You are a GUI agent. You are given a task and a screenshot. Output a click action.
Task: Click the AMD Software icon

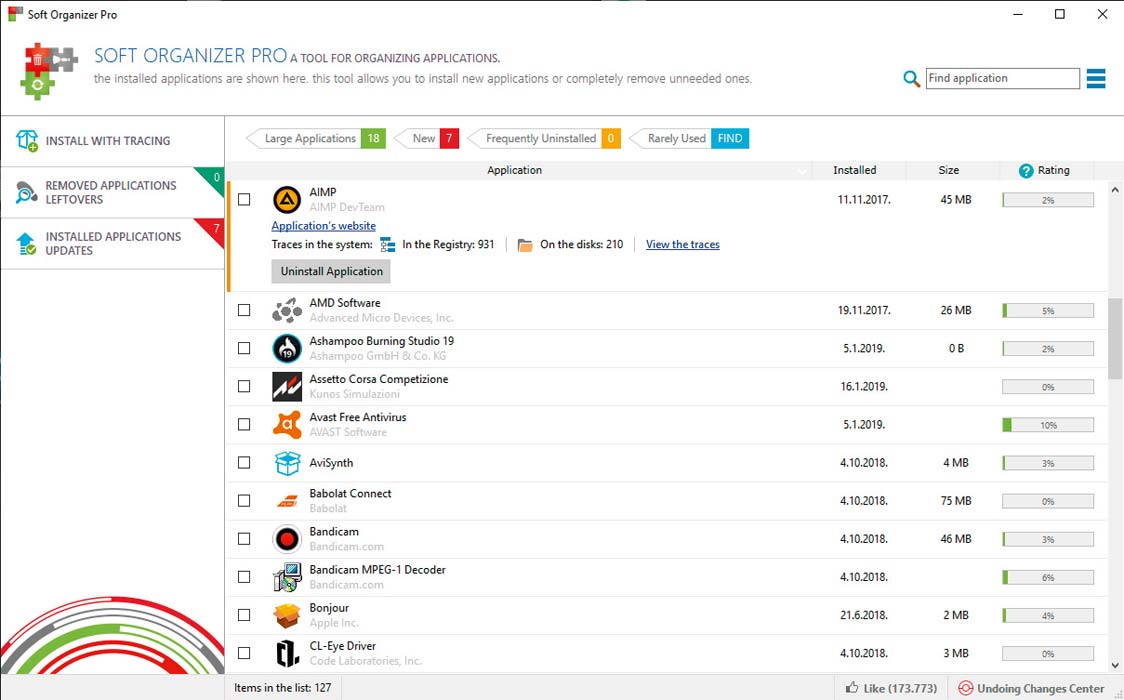pyautogui.click(x=287, y=310)
